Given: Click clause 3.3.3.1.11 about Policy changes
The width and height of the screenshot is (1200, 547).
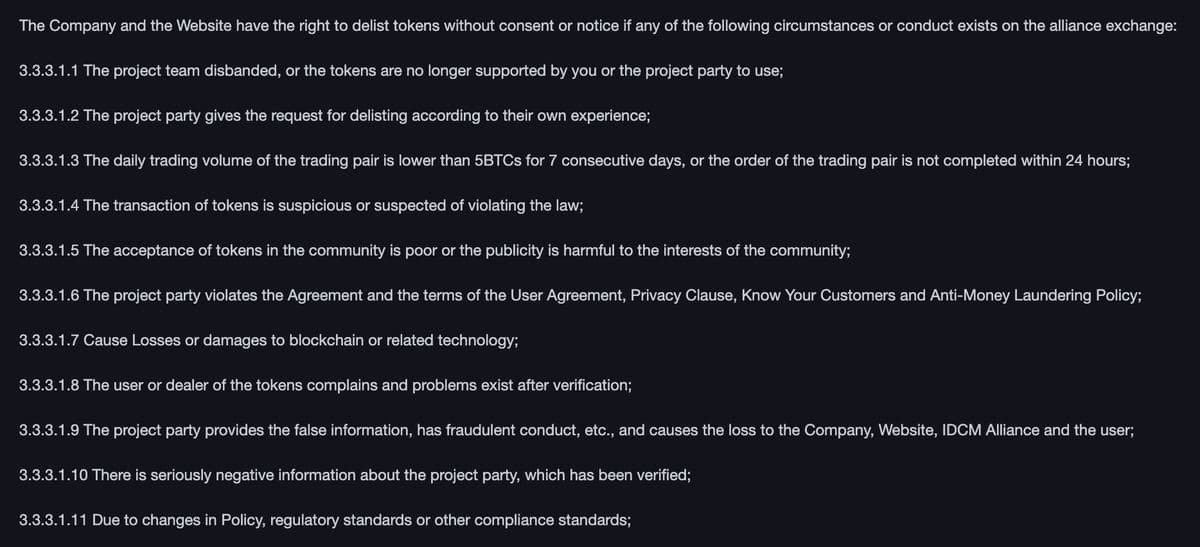Looking at the screenshot, I should (x=325, y=520).
